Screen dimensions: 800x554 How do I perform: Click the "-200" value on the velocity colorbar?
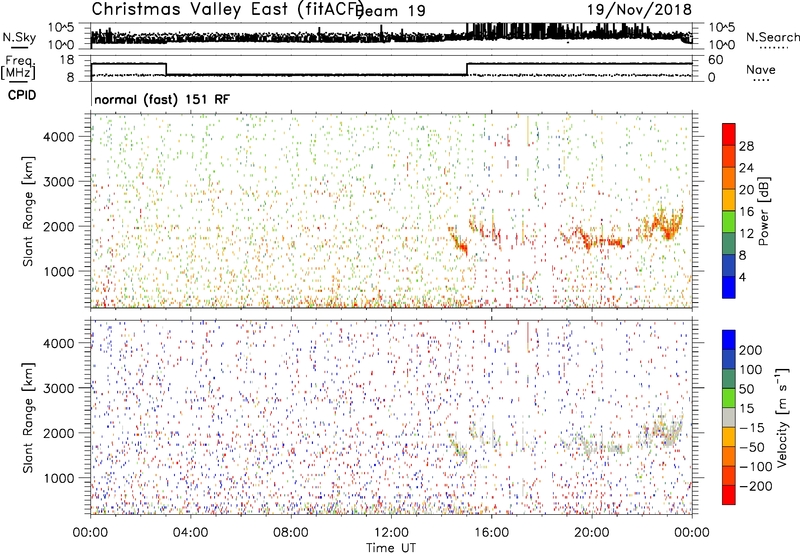click(756, 486)
